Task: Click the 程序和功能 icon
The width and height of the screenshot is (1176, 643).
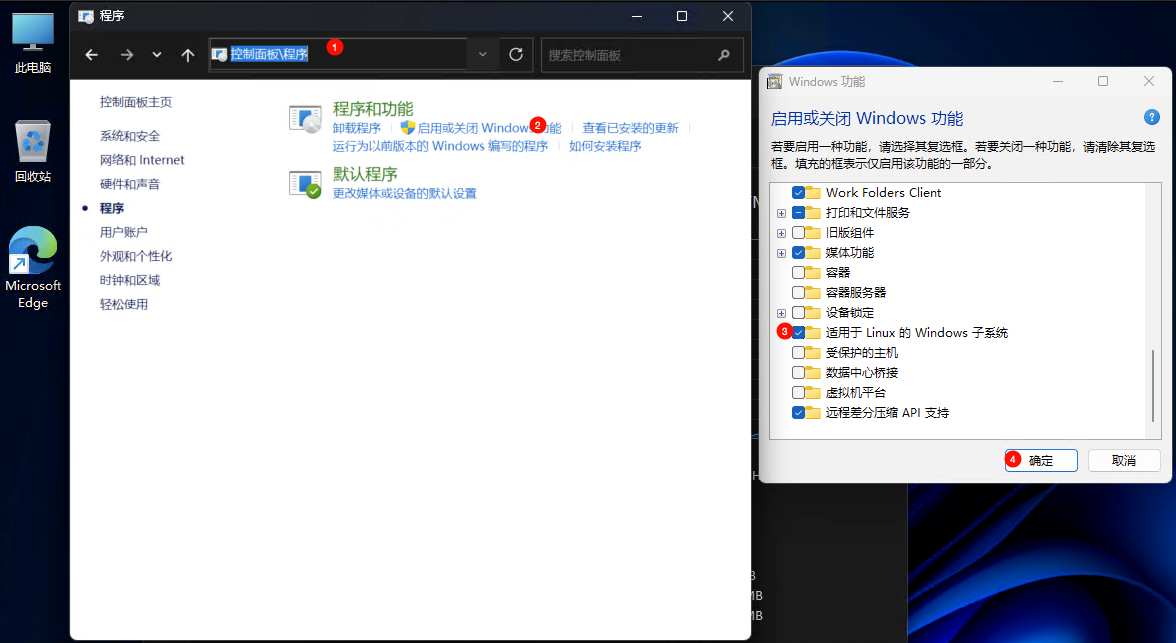Action: (305, 119)
